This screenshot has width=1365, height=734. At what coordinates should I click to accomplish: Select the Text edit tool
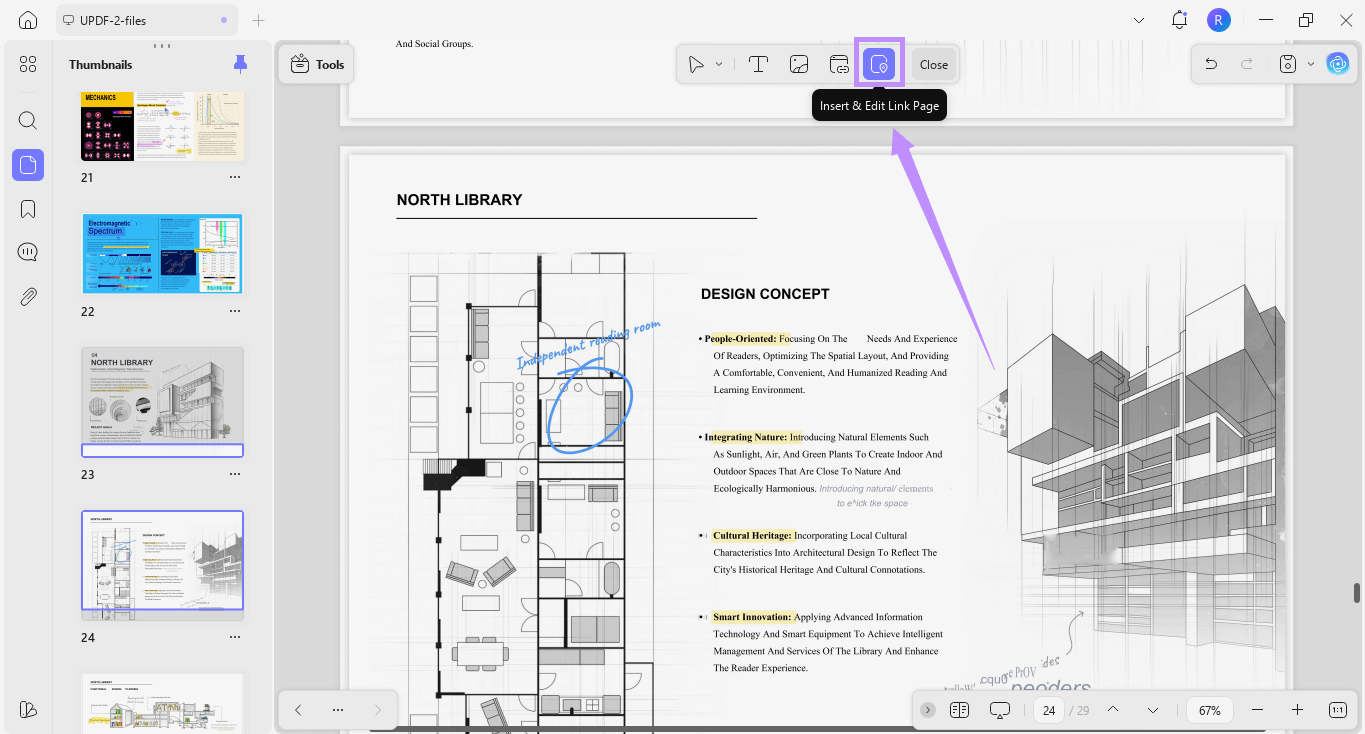pos(758,64)
